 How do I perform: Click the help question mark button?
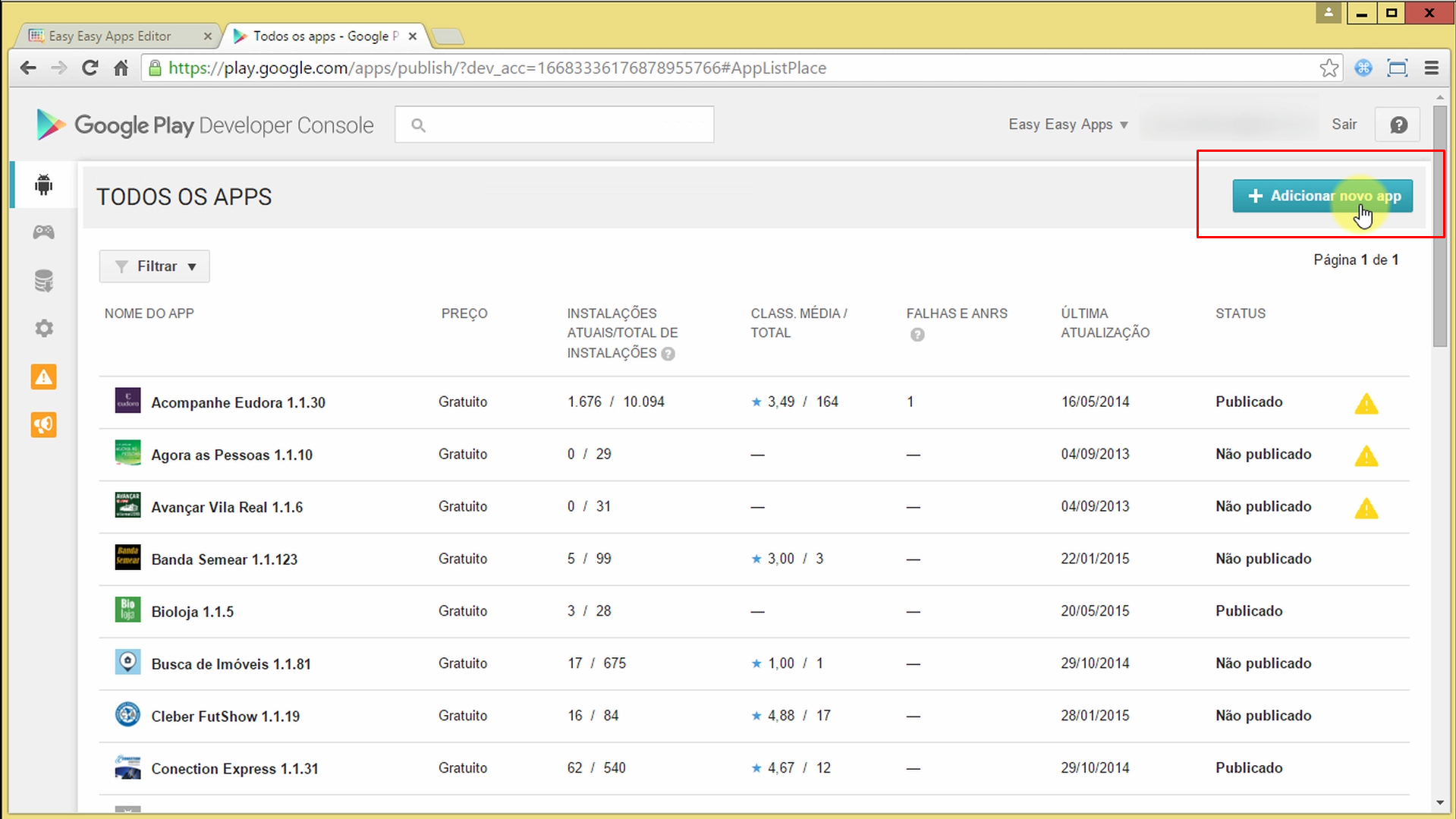point(1398,125)
